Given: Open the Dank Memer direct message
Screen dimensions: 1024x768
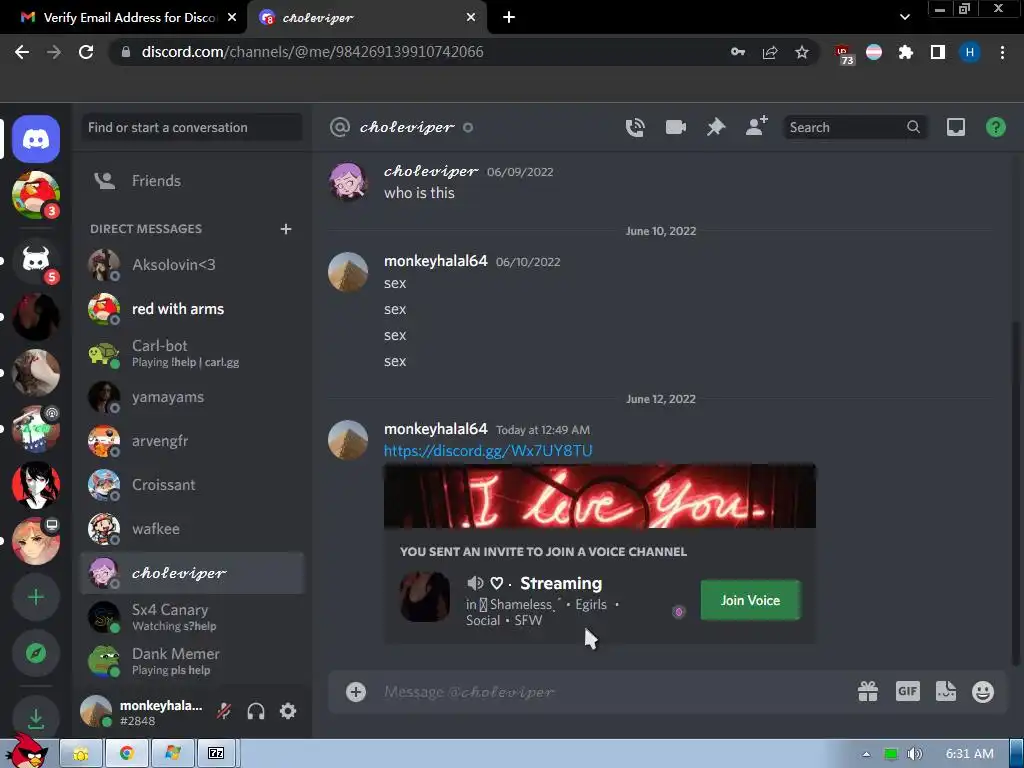Looking at the screenshot, I should click(x=192, y=661).
